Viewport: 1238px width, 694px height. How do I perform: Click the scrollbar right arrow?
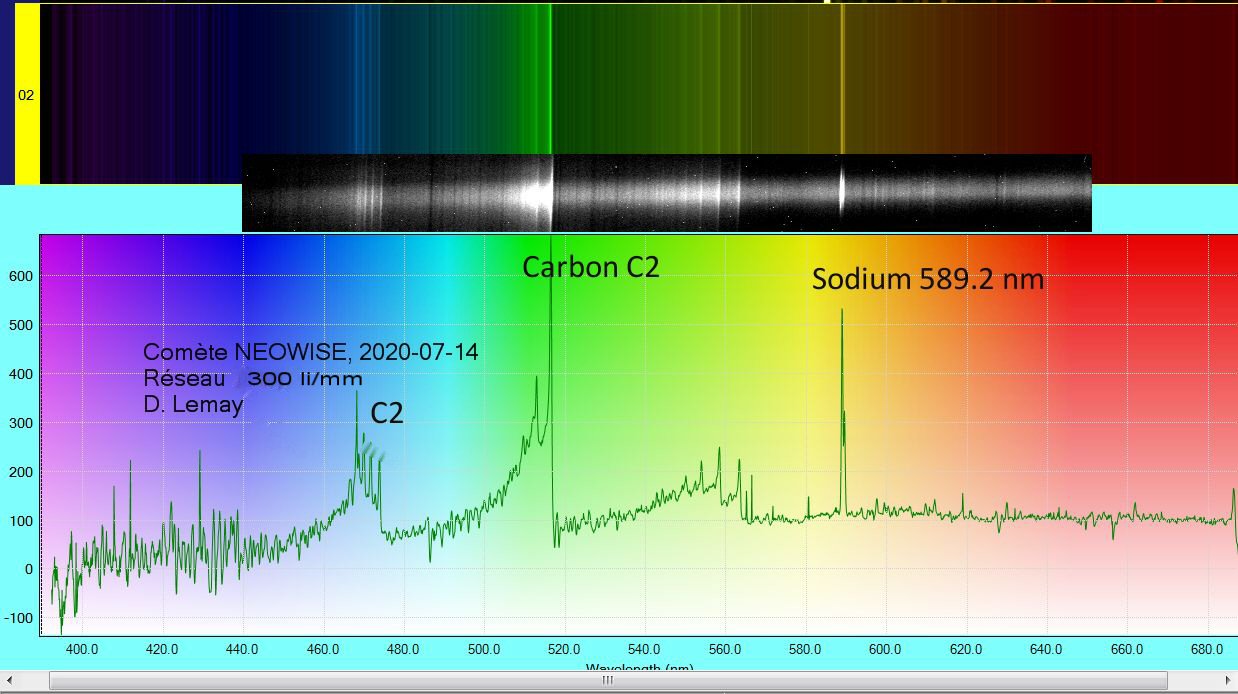coord(1228,681)
